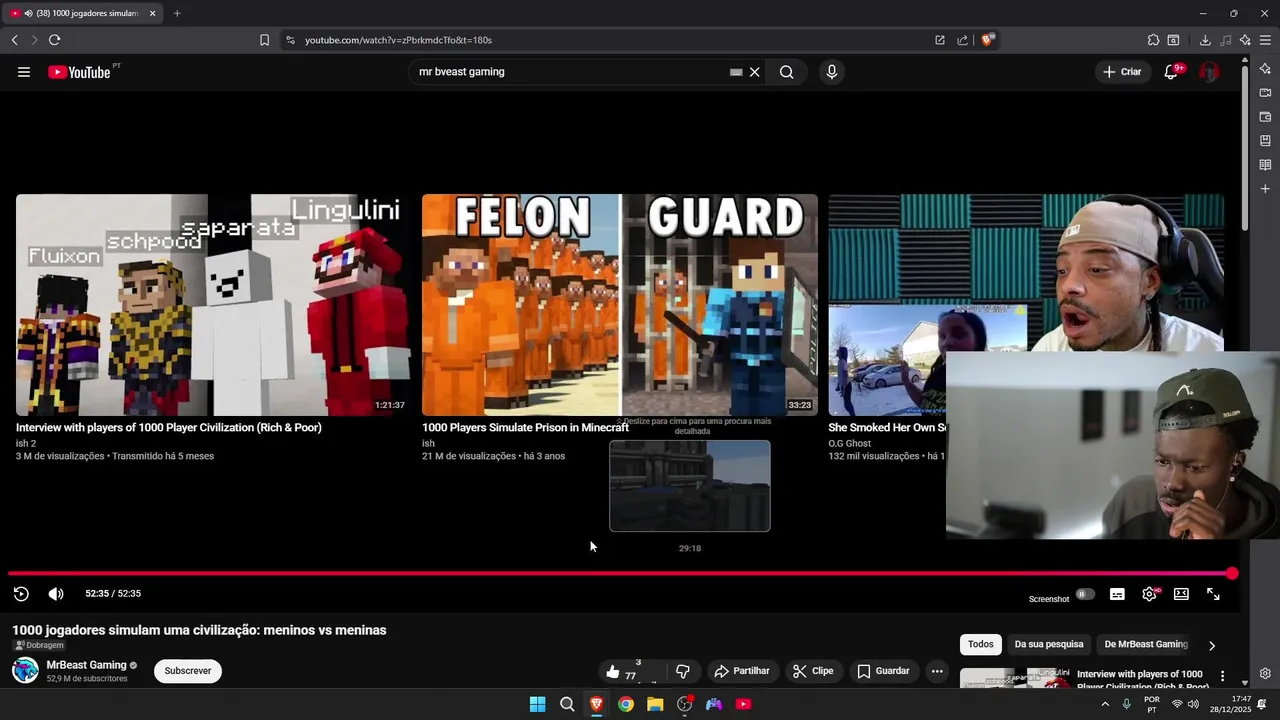The height and width of the screenshot is (720, 1280).
Task: Show more filter chips with the arrow
Action: pyautogui.click(x=1212, y=645)
